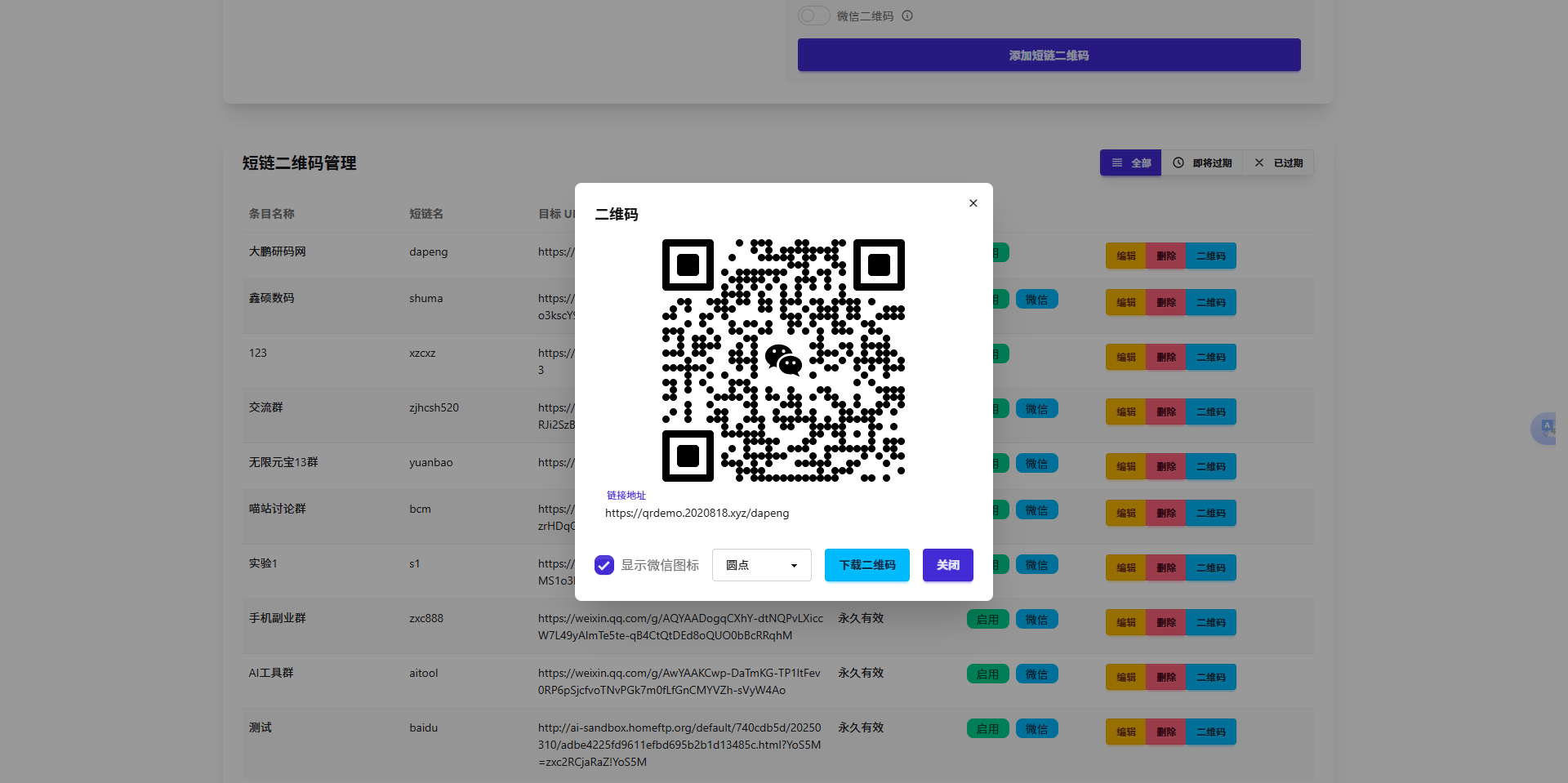Click 编辑 for 123 row
This screenshot has width=1568, height=783.
click(1125, 357)
